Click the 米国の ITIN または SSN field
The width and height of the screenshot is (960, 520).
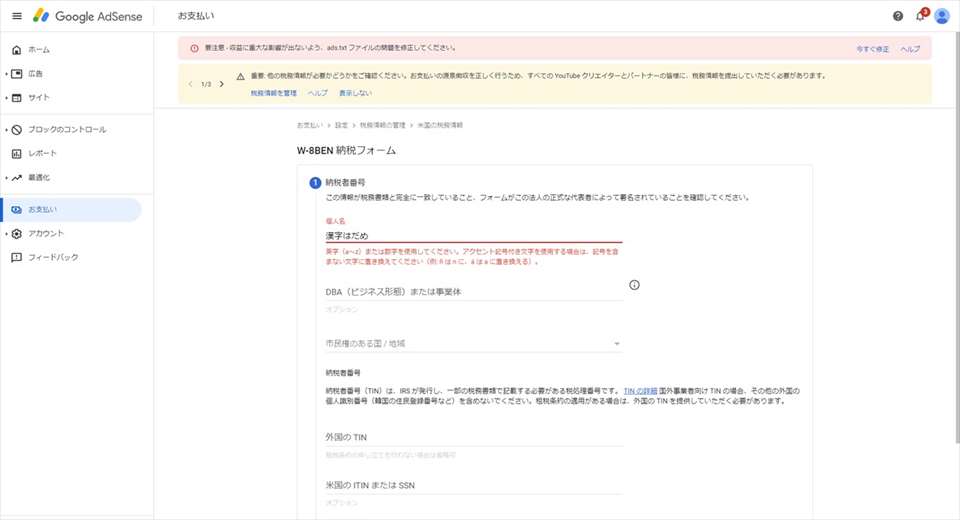click(x=473, y=485)
